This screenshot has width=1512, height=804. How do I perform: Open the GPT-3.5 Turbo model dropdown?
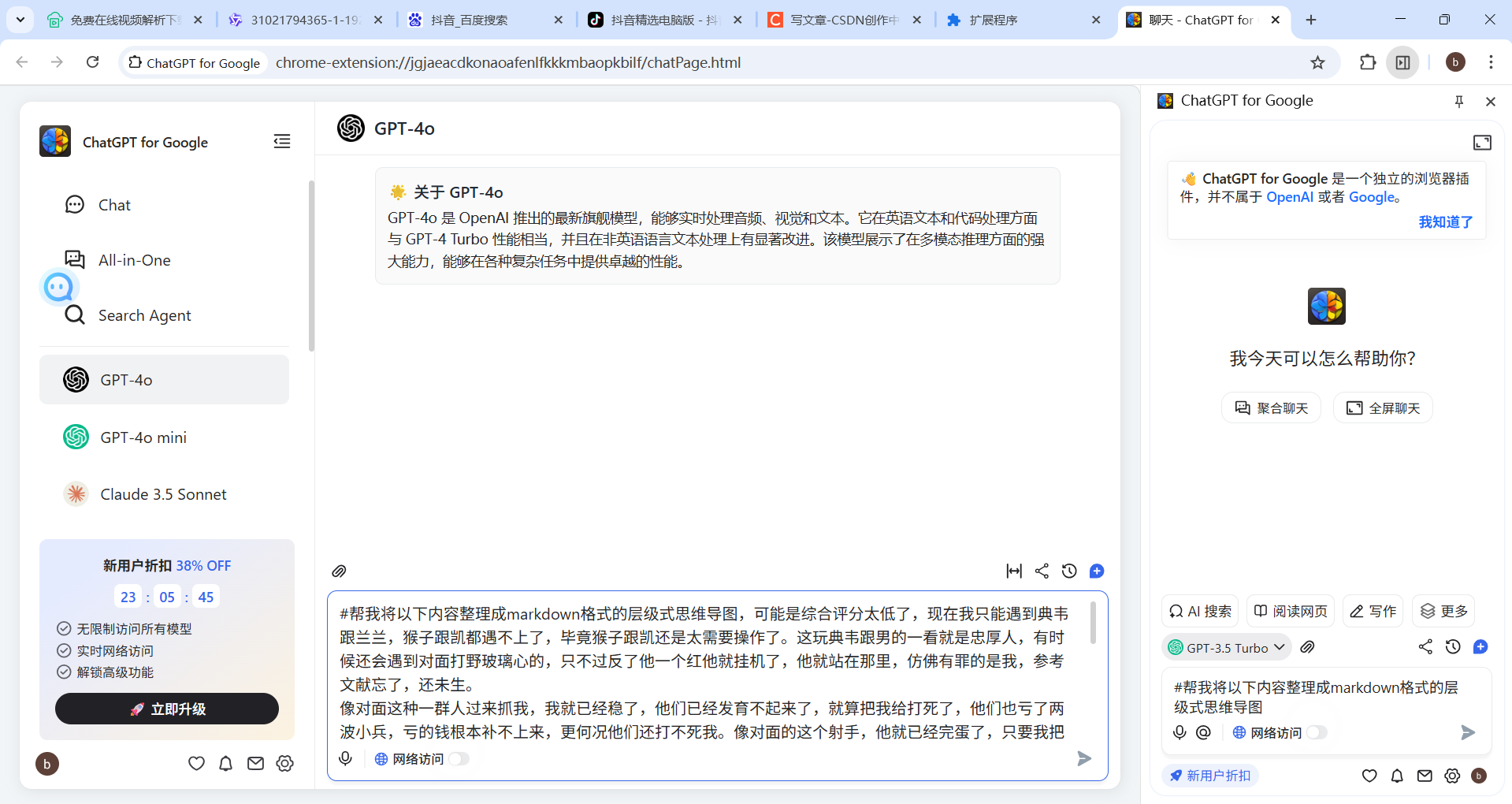click(x=1226, y=647)
